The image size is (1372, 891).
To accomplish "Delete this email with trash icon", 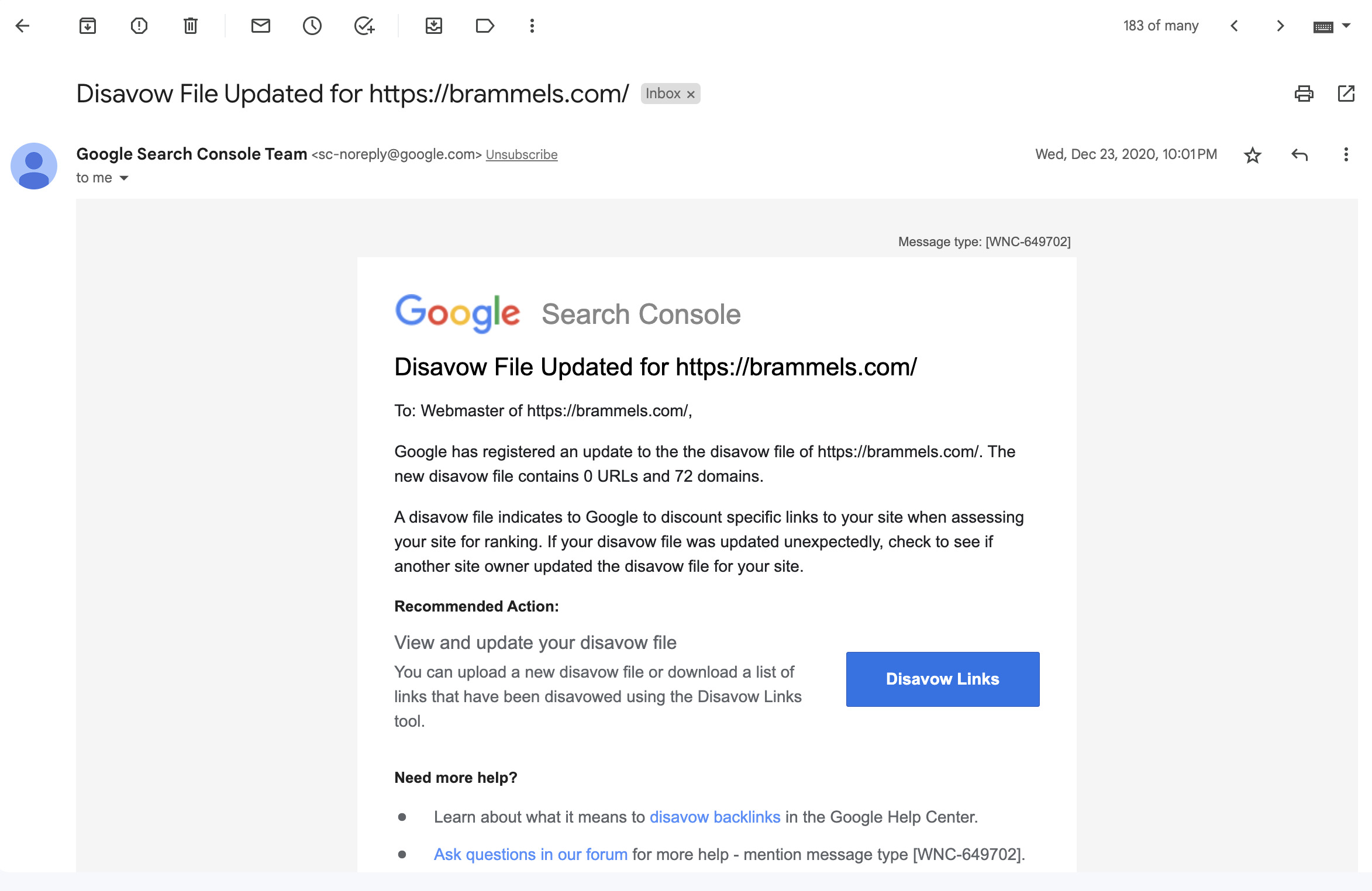I will (x=191, y=26).
